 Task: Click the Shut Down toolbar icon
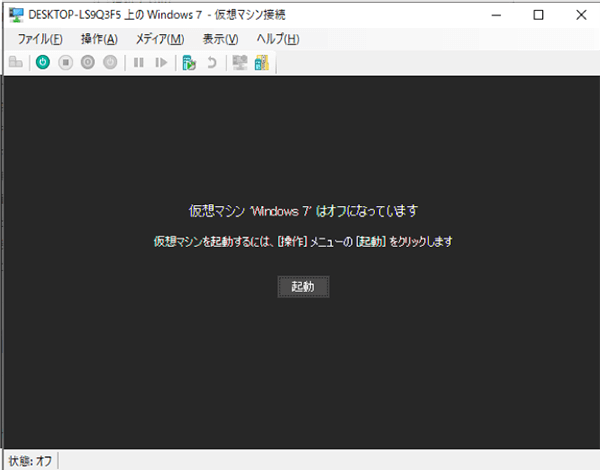[x=88, y=62]
